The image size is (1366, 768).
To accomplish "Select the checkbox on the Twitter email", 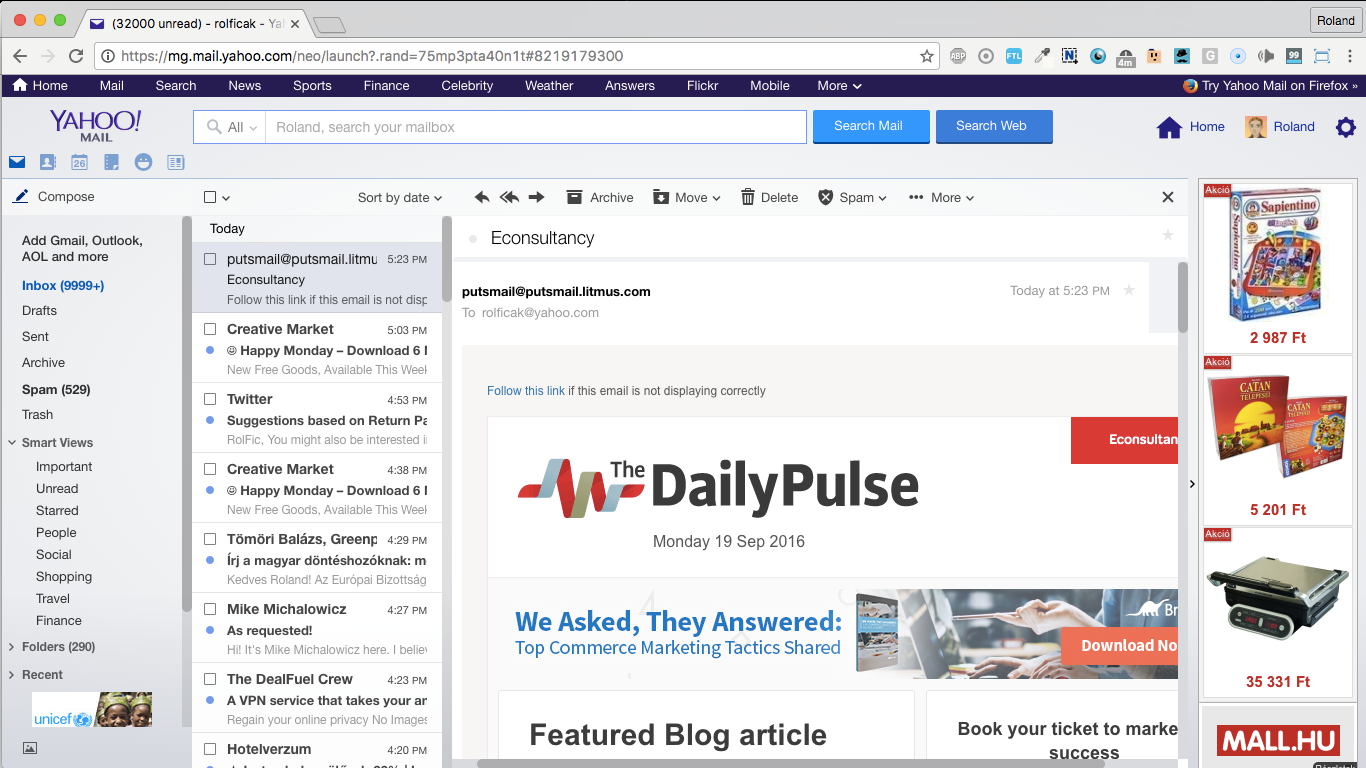I will click(x=208, y=398).
